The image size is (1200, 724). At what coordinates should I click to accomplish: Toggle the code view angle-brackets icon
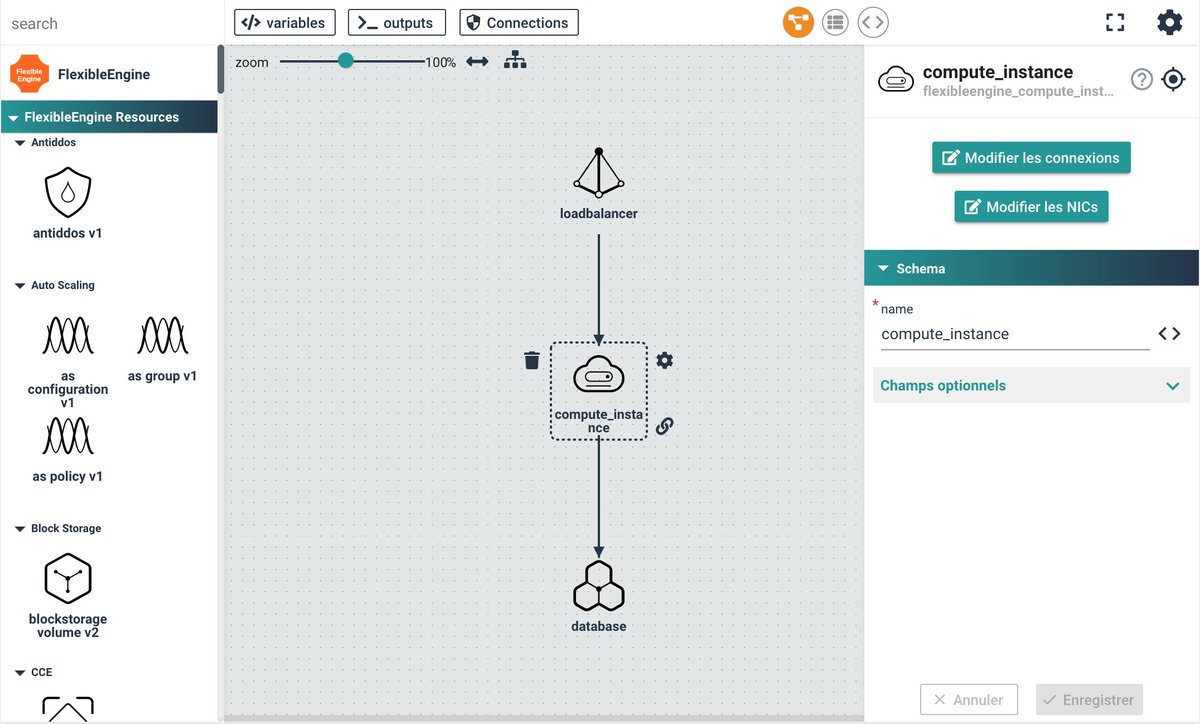872,21
